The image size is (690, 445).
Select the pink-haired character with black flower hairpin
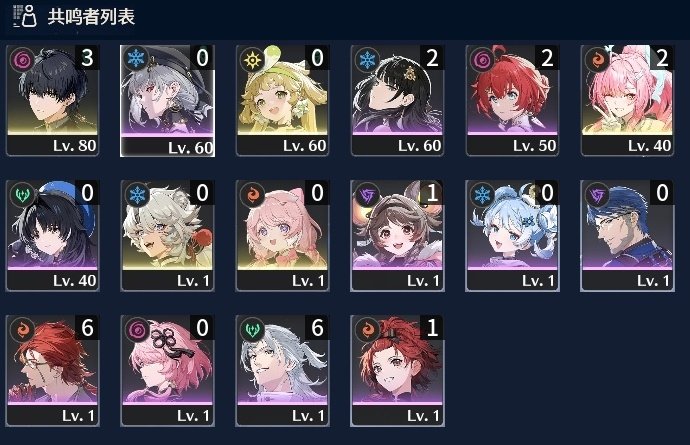(168, 371)
